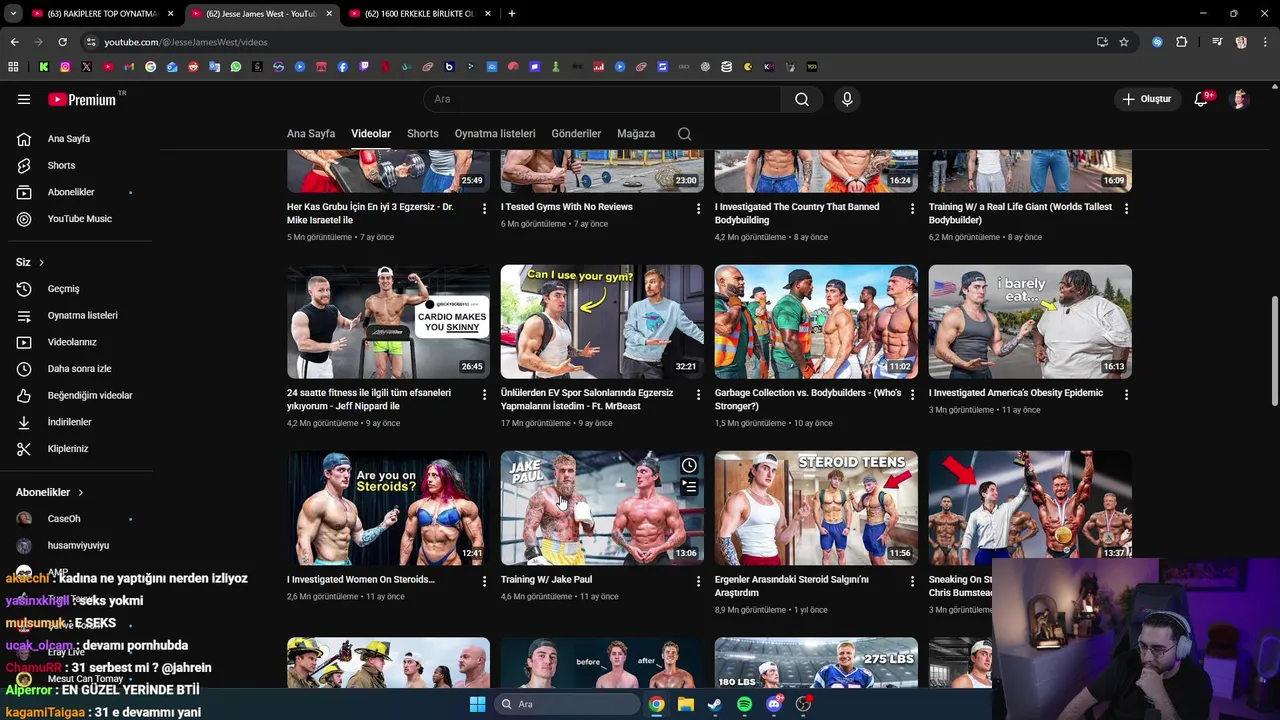The image size is (1280, 720).
Task: Click the Windows taskbar search box
Action: tap(568, 704)
